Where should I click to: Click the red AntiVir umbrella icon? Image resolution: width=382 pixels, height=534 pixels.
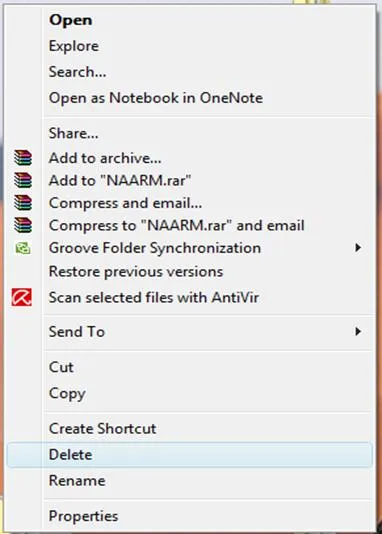(x=22, y=297)
